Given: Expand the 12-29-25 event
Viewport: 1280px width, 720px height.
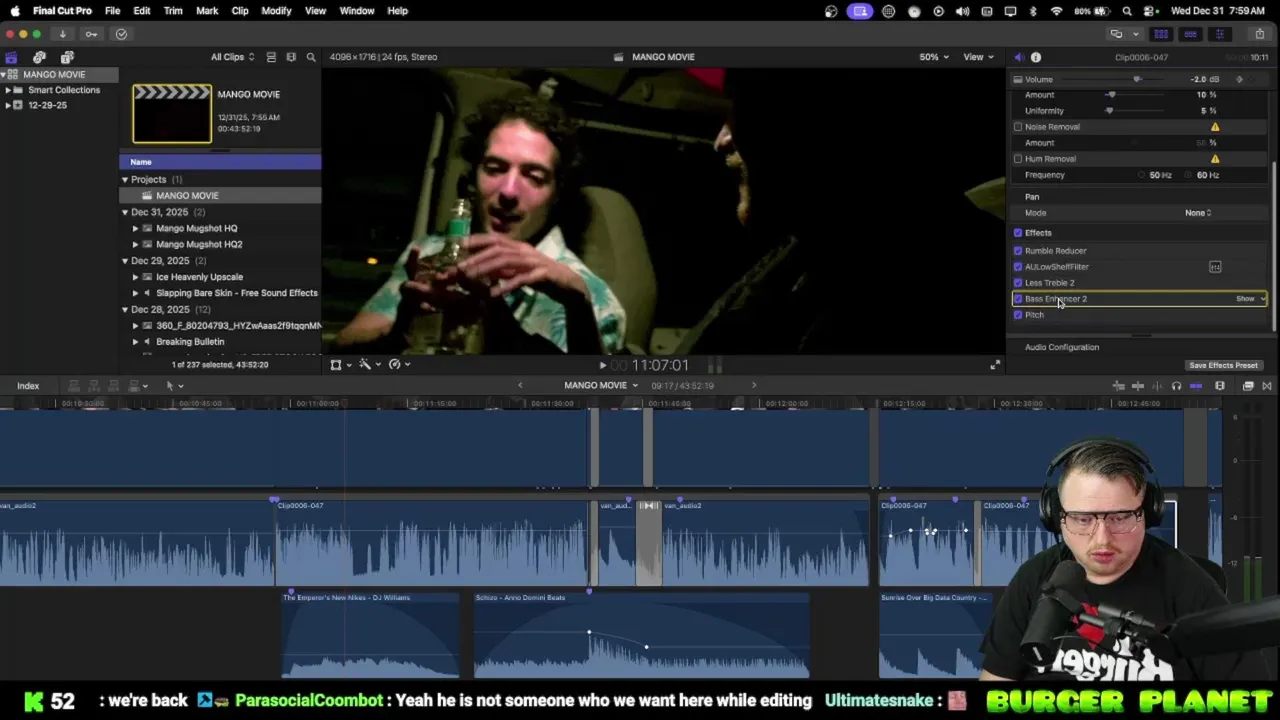Looking at the screenshot, I should click(8, 105).
